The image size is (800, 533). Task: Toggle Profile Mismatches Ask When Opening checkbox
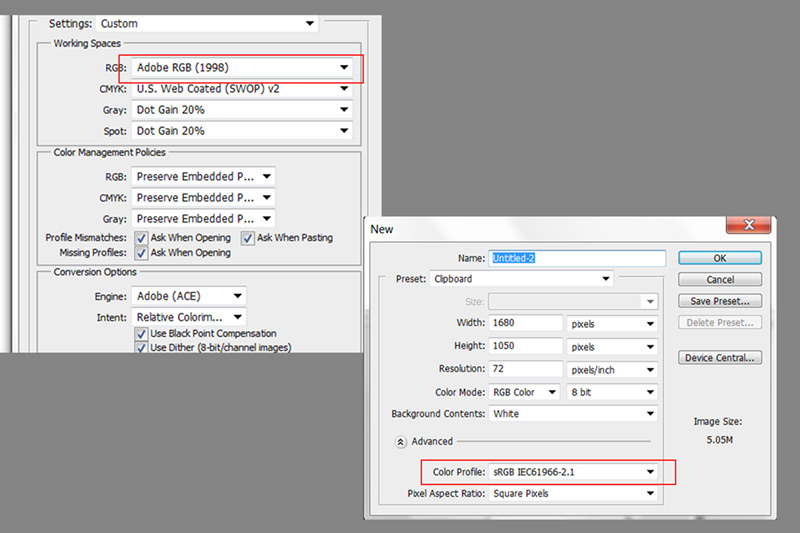click(141, 238)
